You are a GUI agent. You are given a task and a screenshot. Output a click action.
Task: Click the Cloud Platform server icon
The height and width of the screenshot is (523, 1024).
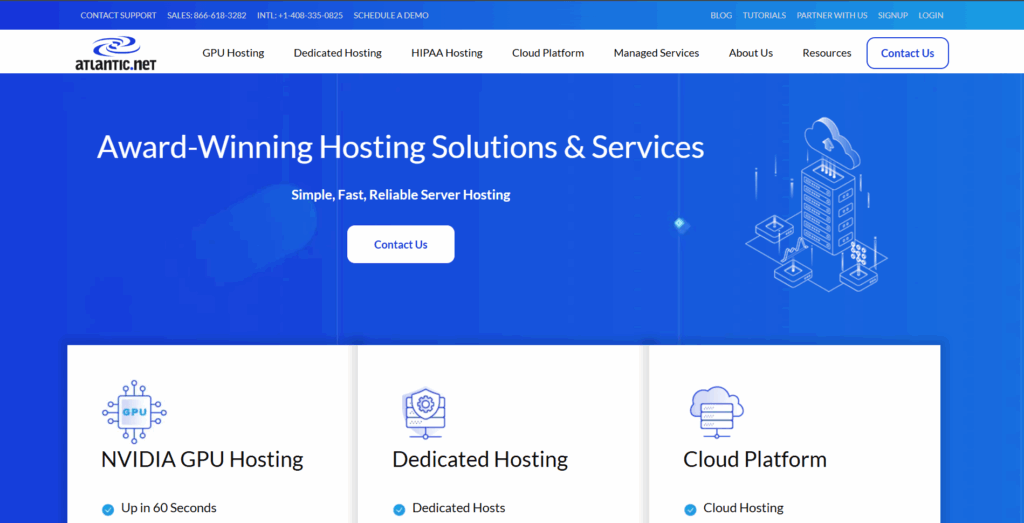click(716, 411)
